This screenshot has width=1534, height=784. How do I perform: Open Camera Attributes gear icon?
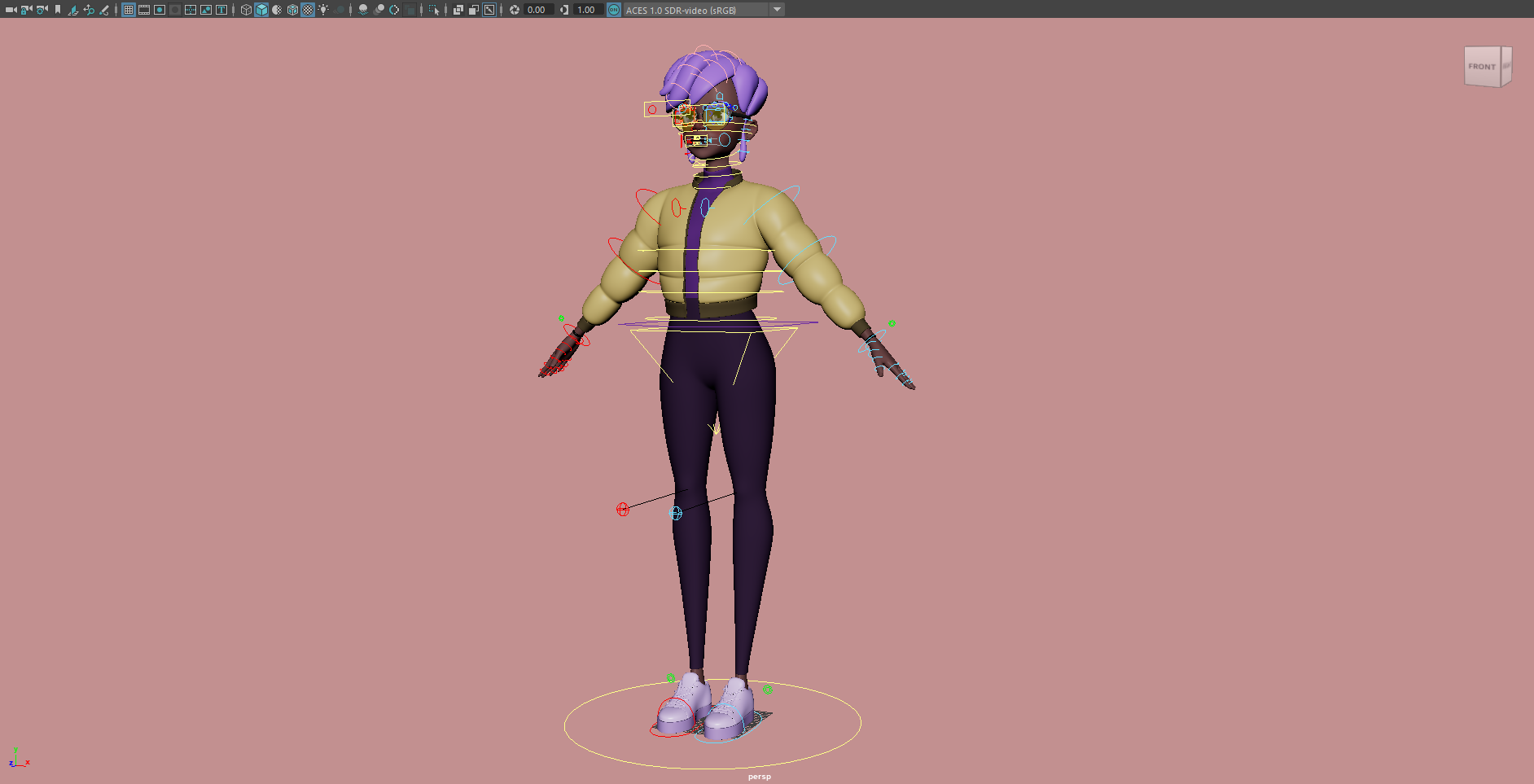pos(42,10)
